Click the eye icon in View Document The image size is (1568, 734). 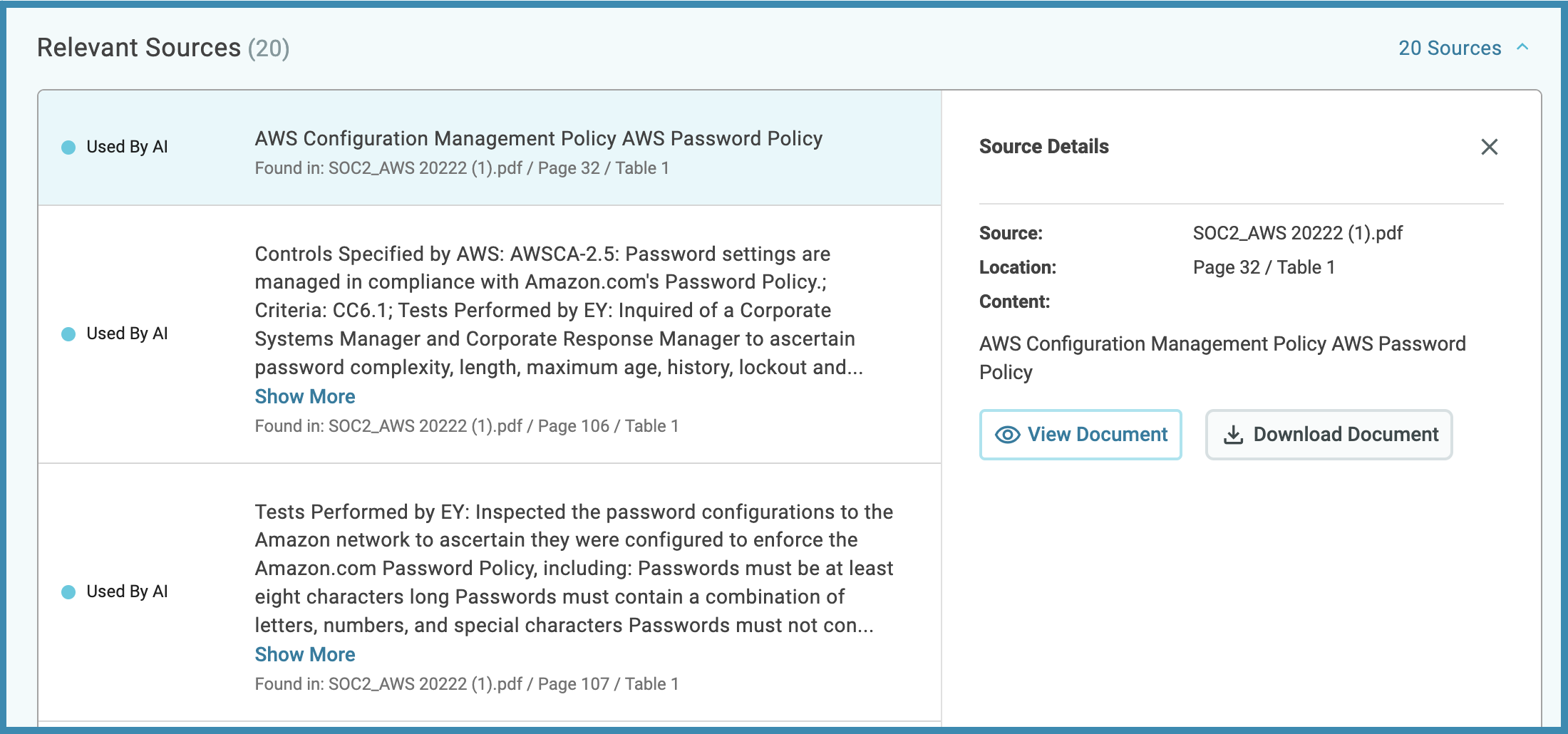pyautogui.click(x=1007, y=435)
